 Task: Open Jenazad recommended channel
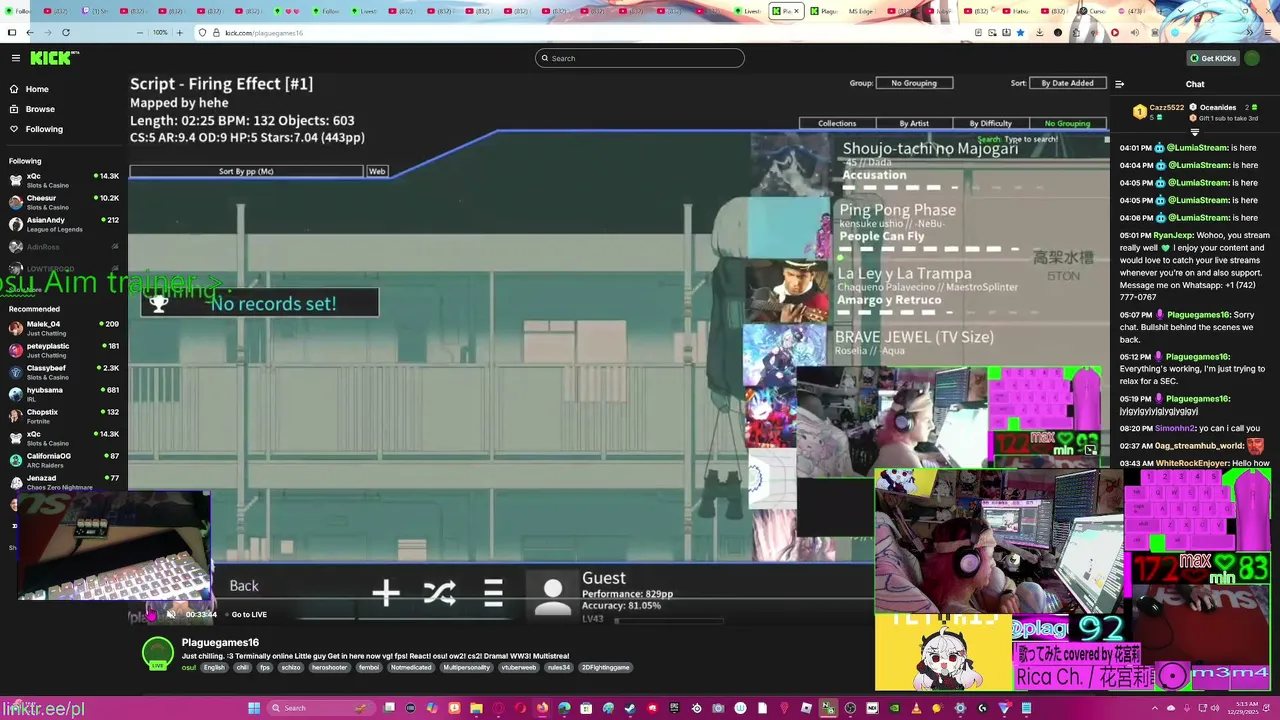(x=62, y=482)
